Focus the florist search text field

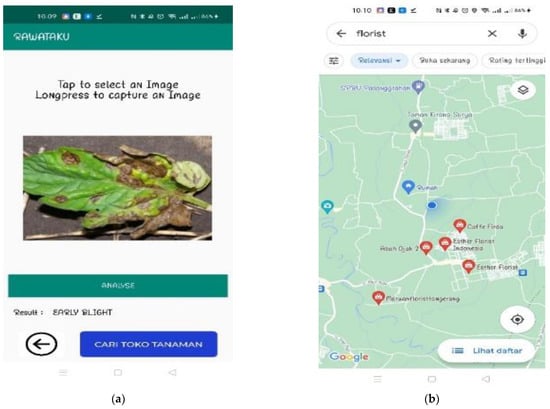(417, 34)
